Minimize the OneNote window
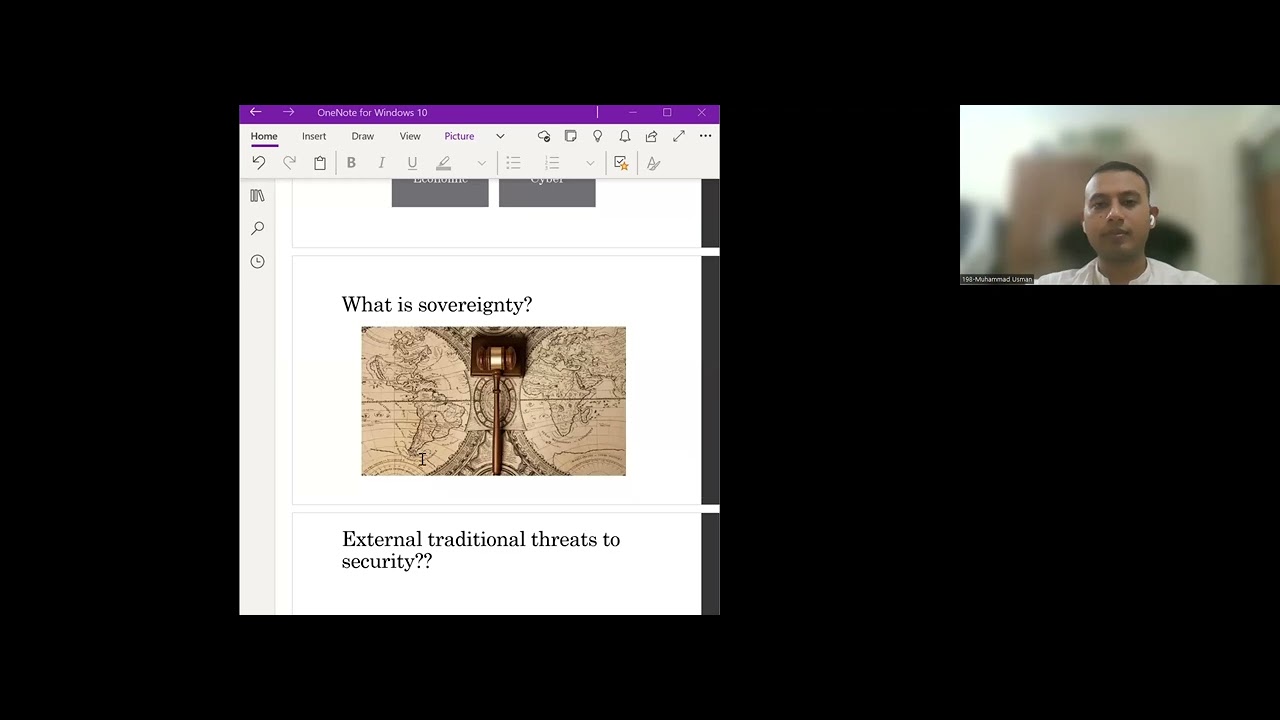 (x=633, y=112)
